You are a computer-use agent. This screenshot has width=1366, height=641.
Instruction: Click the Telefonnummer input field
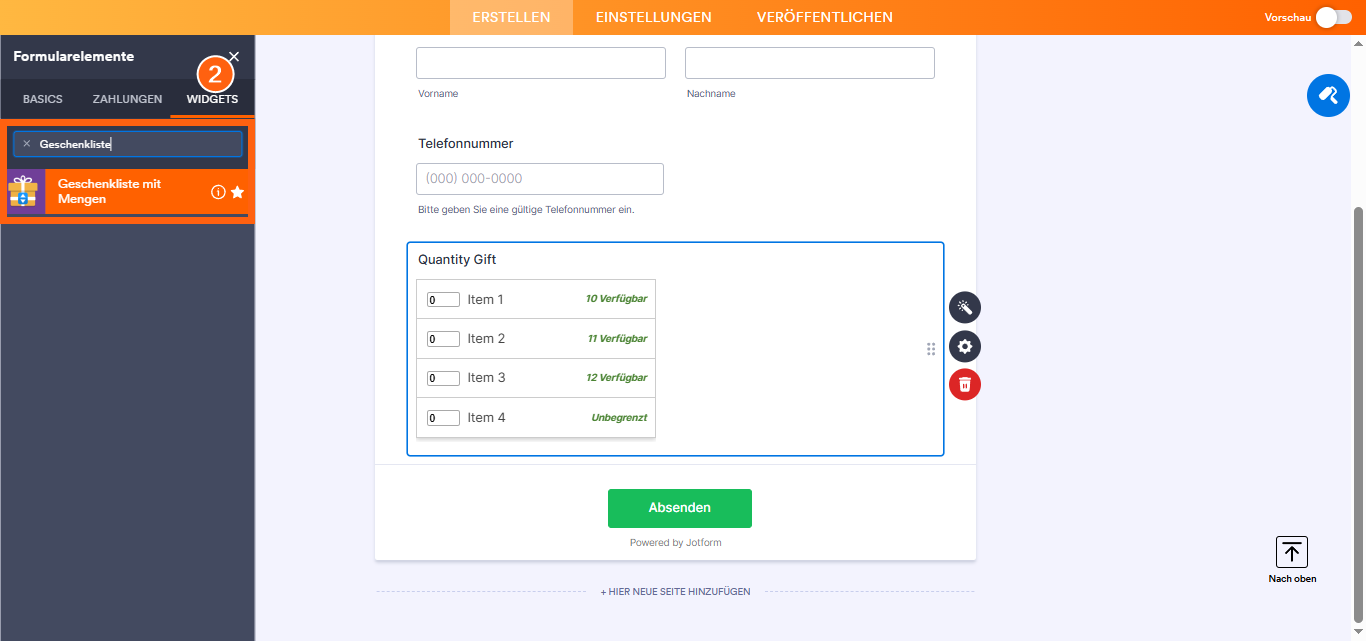click(x=540, y=179)
